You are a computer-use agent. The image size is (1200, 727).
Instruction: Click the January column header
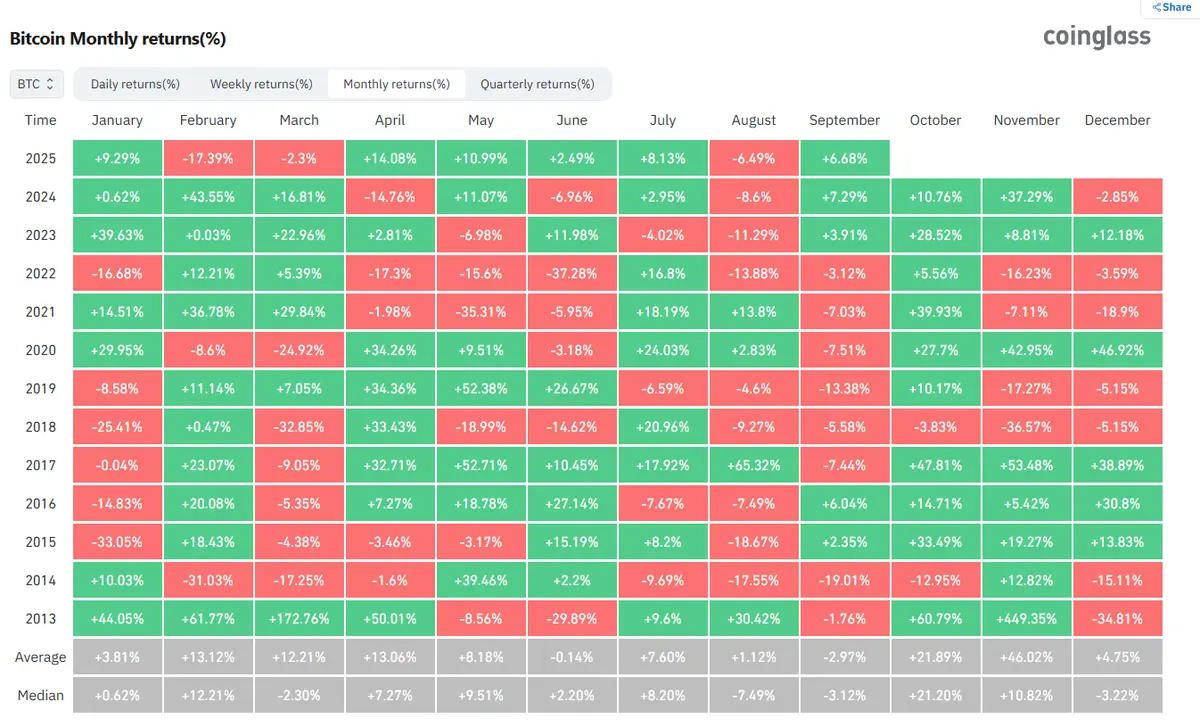point(117,120)
